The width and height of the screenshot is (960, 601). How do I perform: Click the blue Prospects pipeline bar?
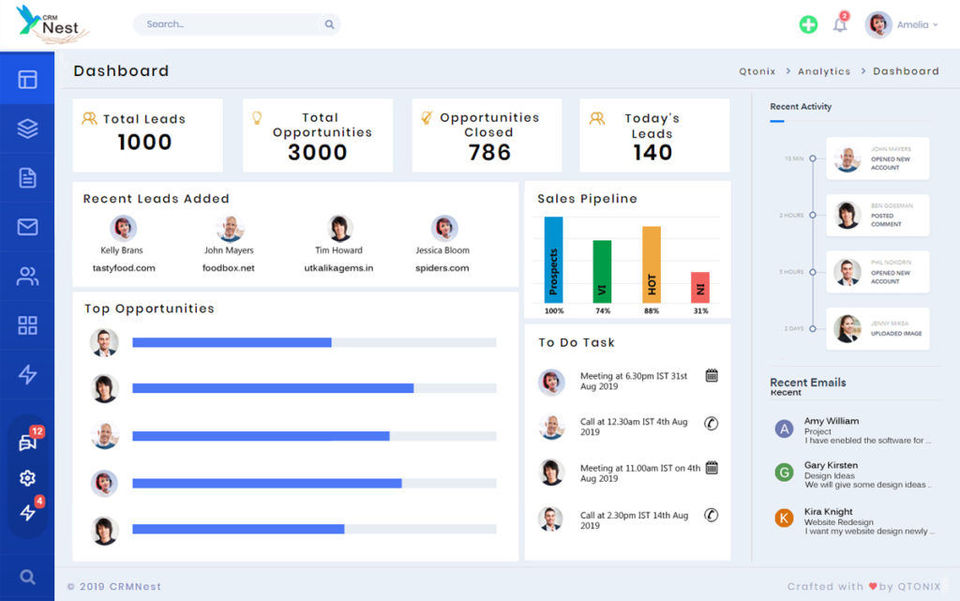[x=553, y=259]
